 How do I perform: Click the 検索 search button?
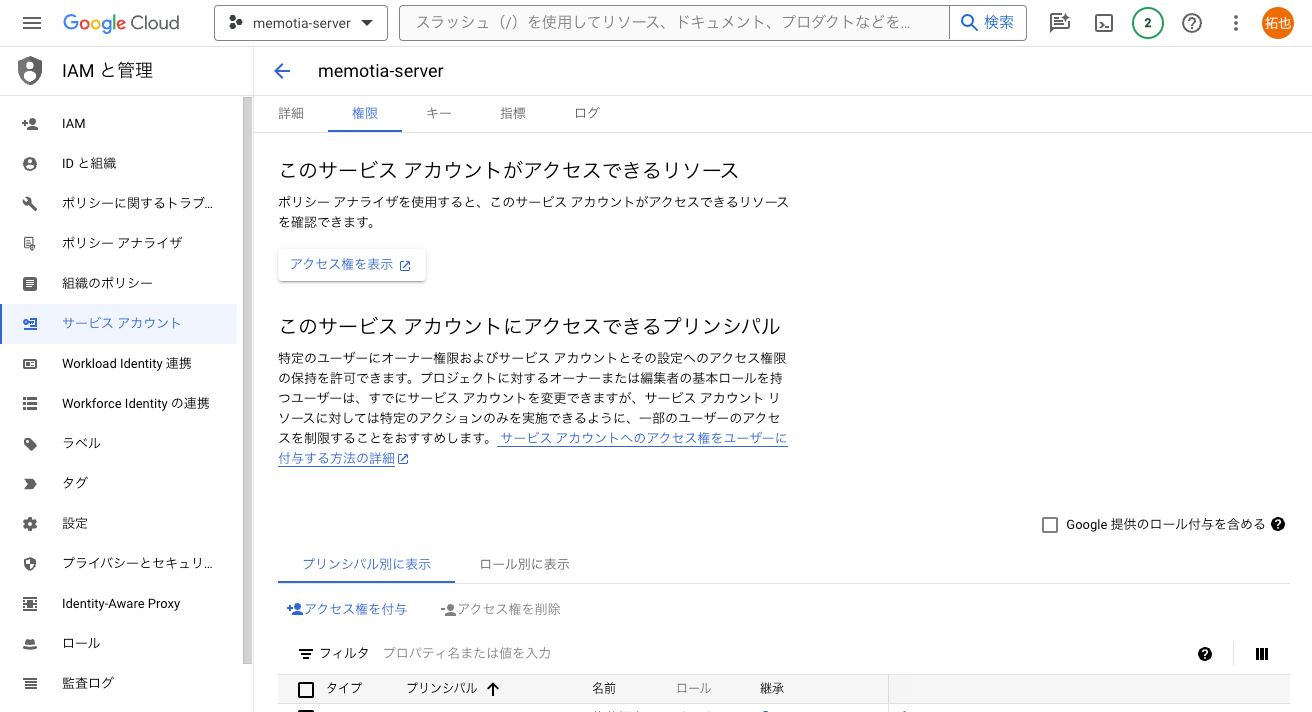tap(988, 23)
